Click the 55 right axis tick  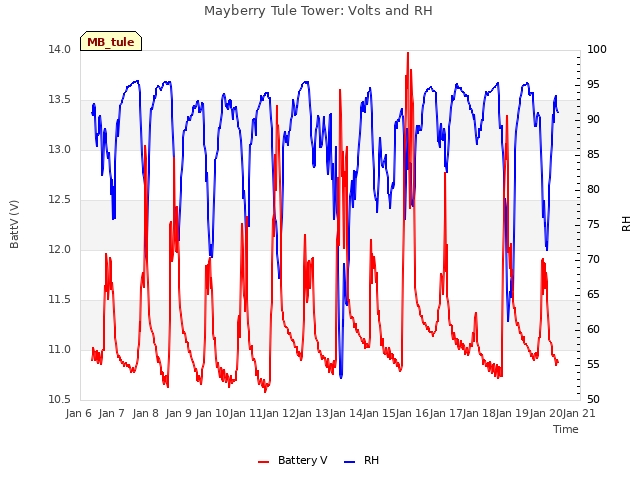(x=593, y=364)
